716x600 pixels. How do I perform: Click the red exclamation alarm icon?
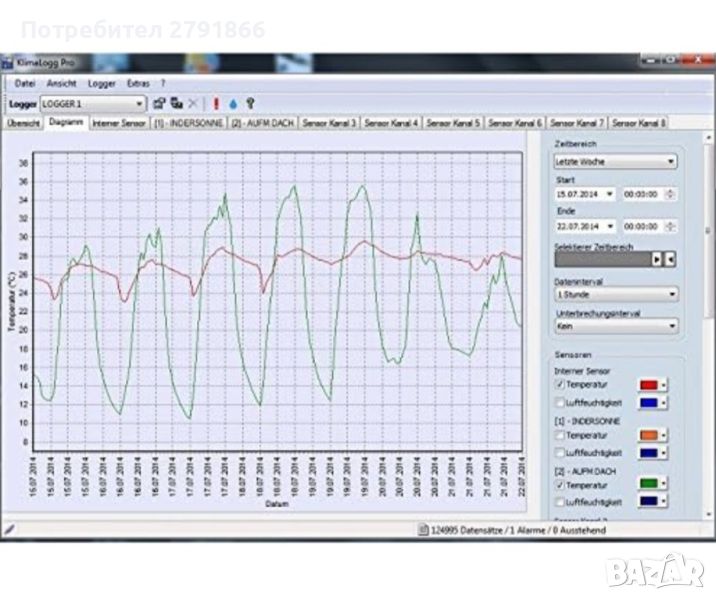[x=216, y=103]
